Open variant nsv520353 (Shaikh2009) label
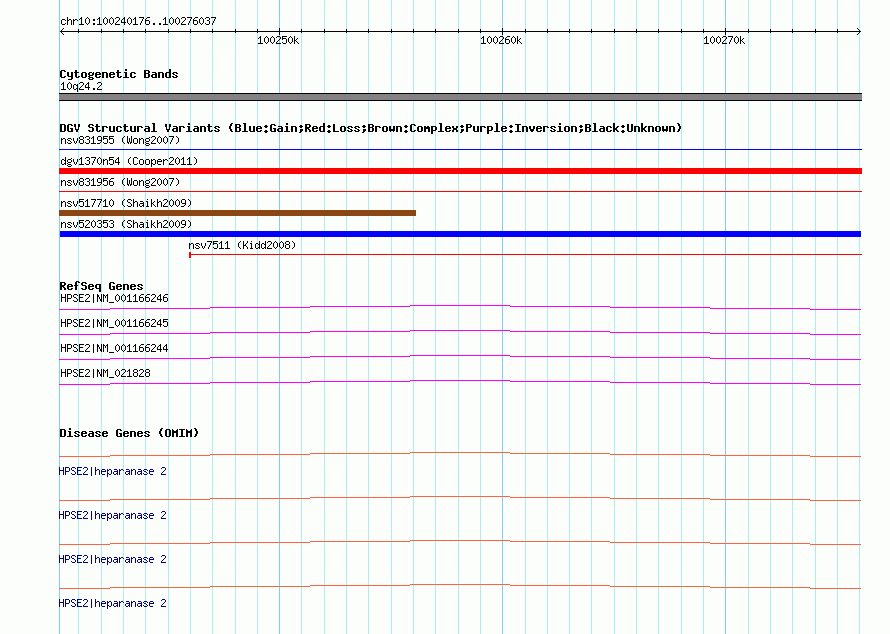The width and height of the screenshot is (890, 634). pyautogui.click(x=126, y=224)
